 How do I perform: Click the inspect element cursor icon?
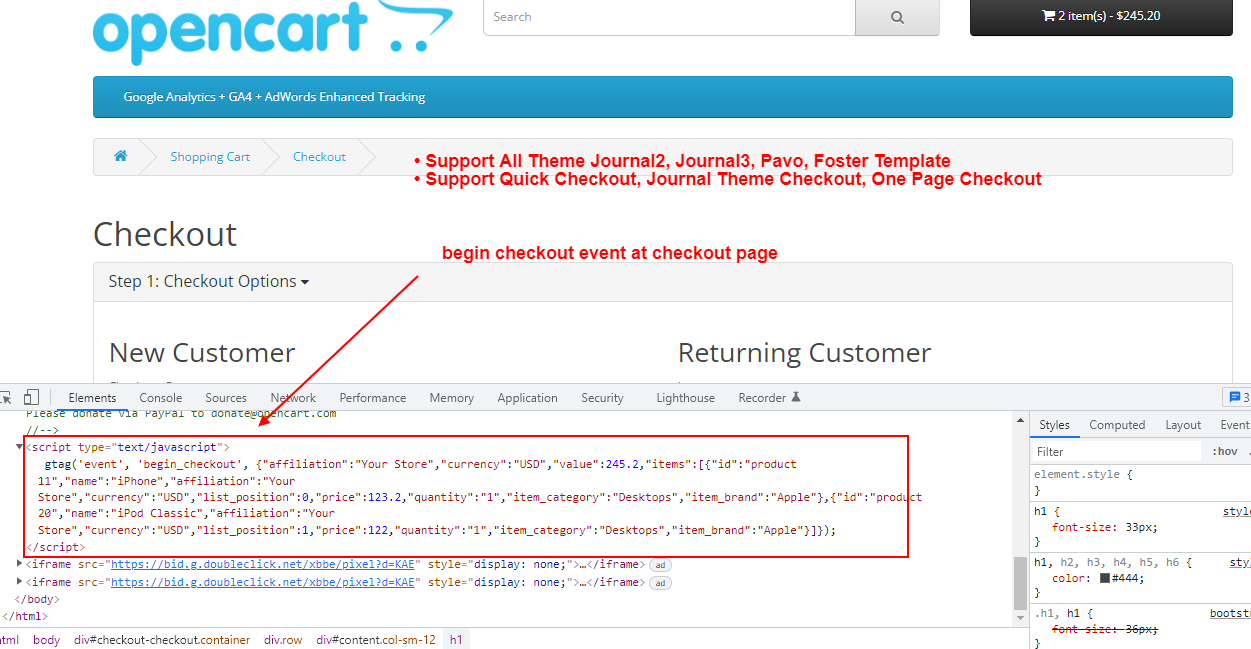coord(5,397)
